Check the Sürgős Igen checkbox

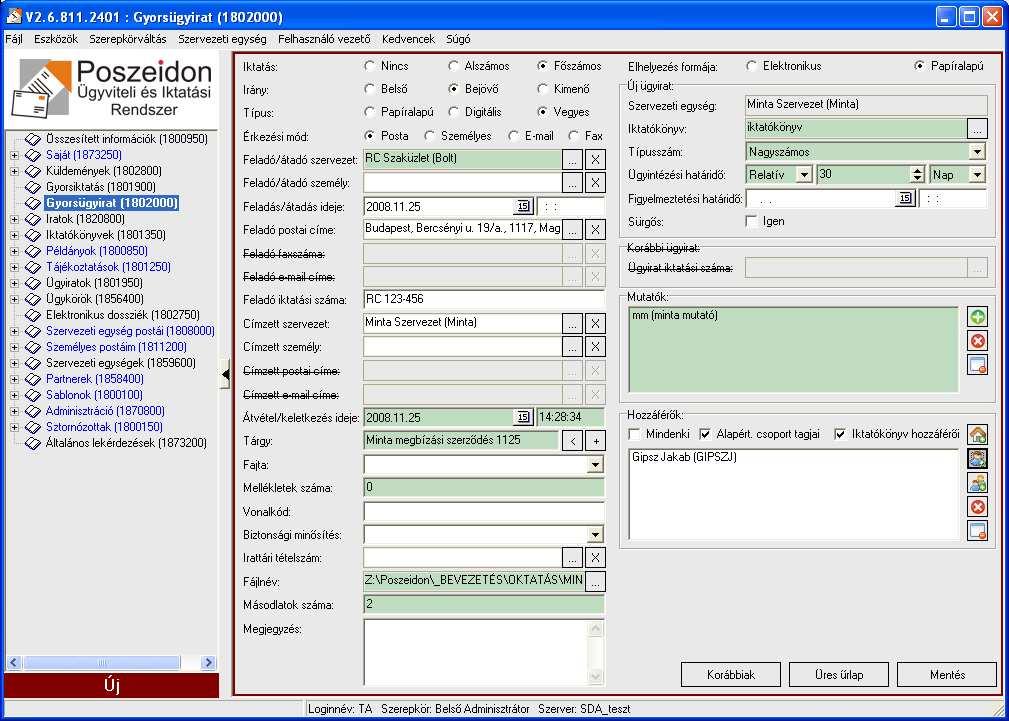tap(751, 221)
